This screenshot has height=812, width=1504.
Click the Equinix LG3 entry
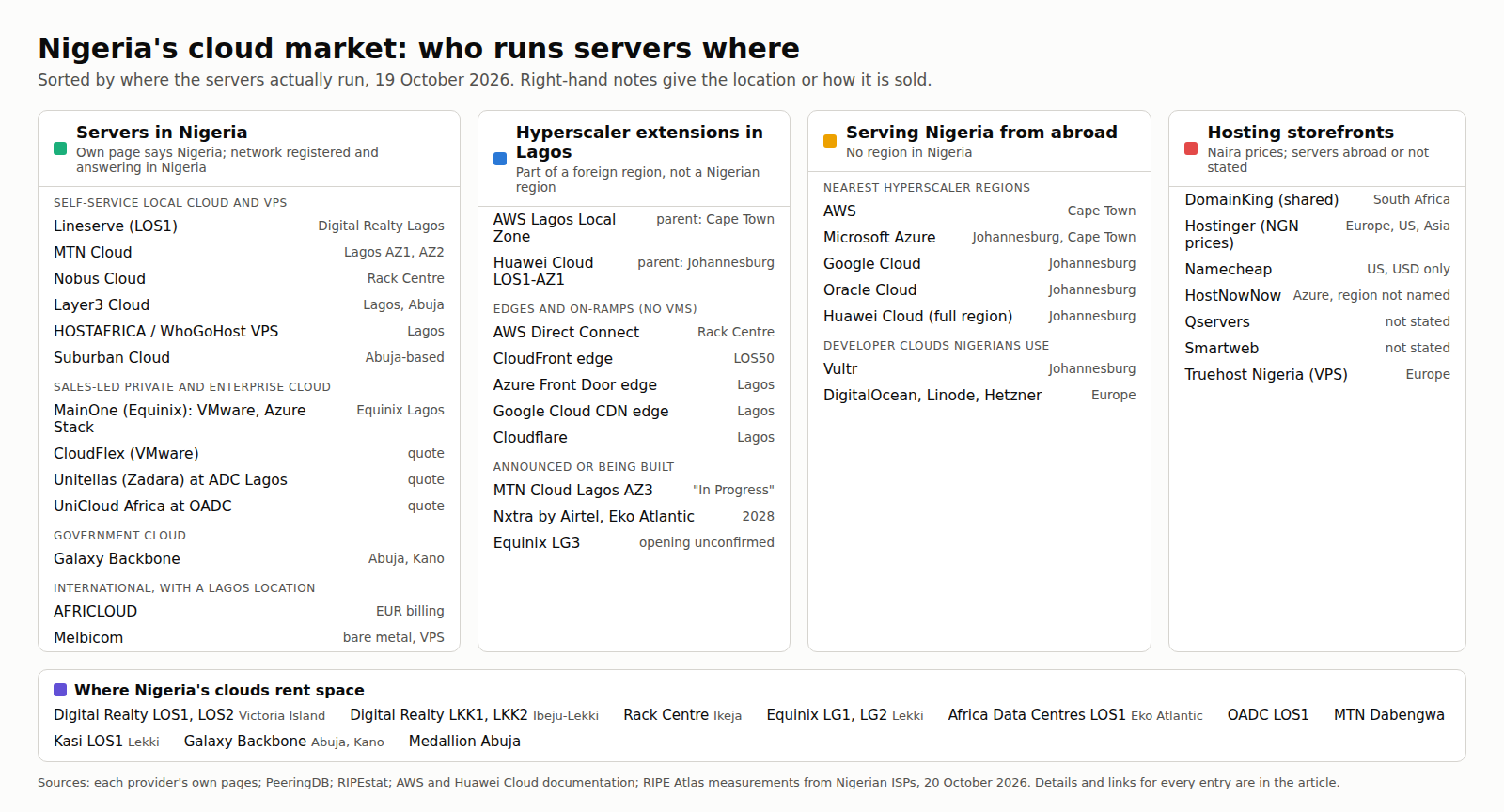[x=634, y=542]
